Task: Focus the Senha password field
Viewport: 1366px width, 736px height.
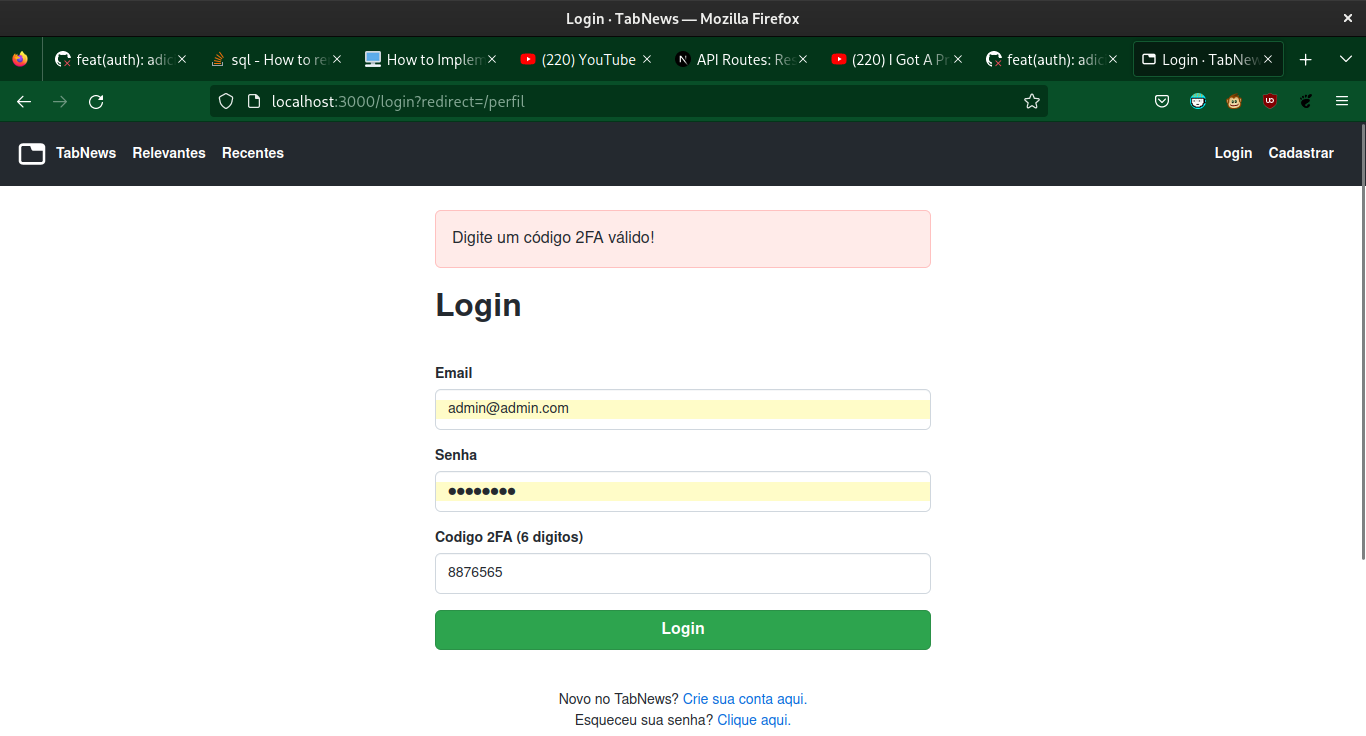Action: tap(683, 491)
